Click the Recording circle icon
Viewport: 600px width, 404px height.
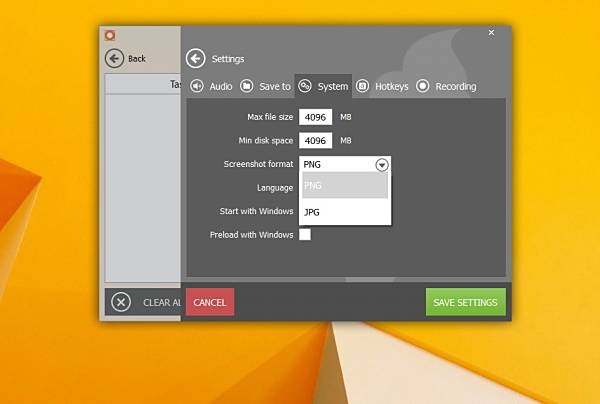tap(422, 86)
